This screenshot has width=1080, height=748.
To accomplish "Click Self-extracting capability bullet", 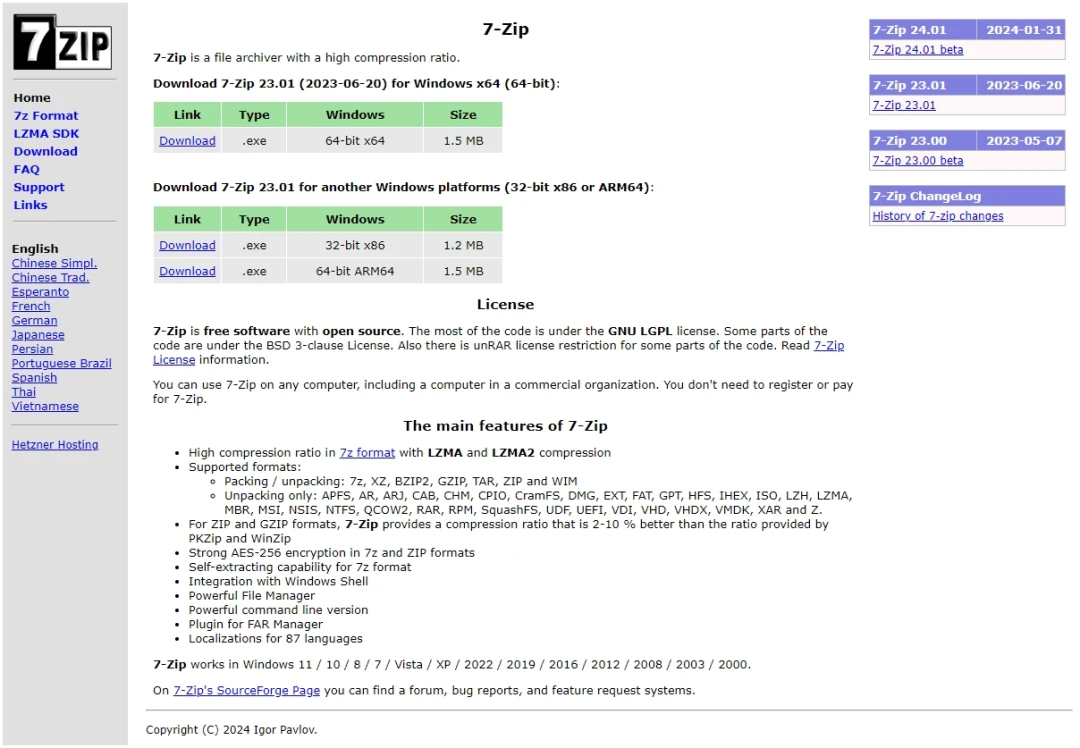I will tap(300, 568).
